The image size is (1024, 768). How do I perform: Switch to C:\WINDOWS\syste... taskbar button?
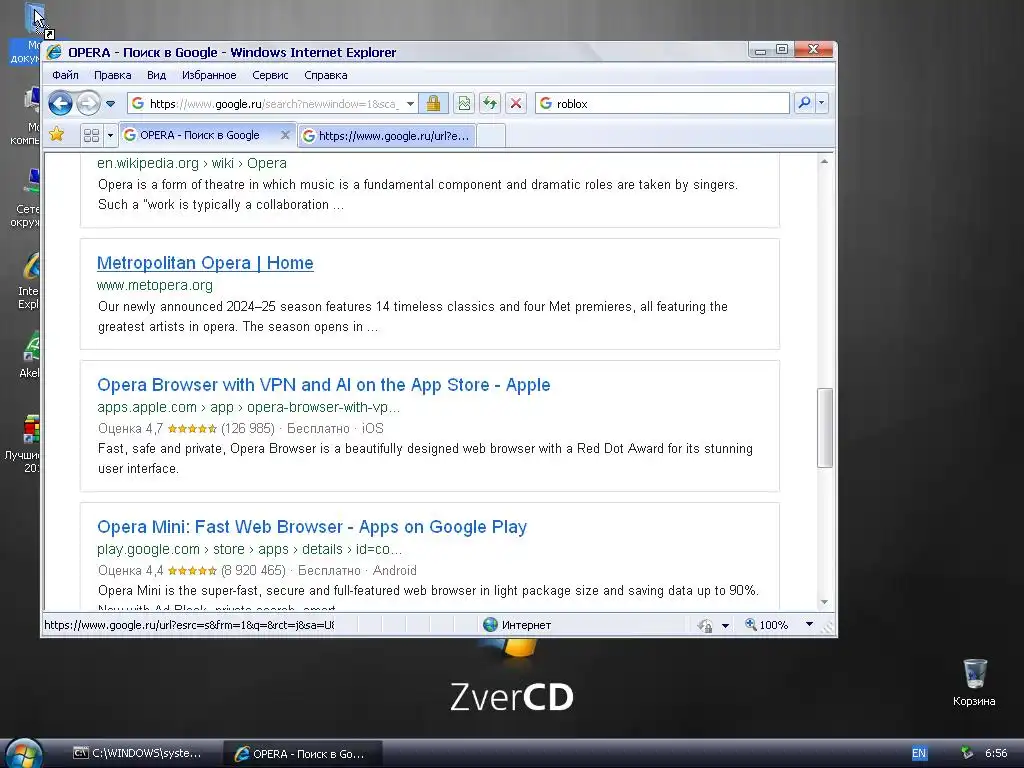coord(137,754)
